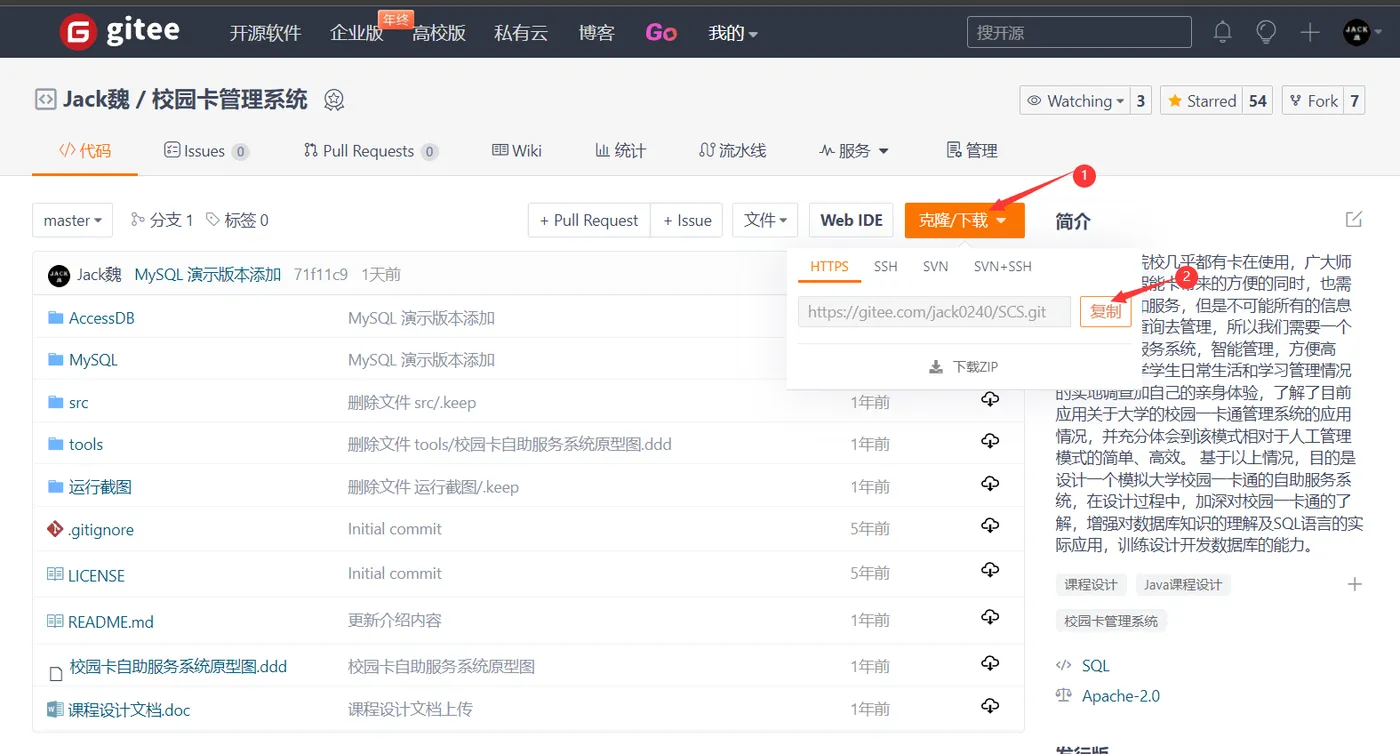
Task: Open the master branch dropdown
Action: point(72,220)
